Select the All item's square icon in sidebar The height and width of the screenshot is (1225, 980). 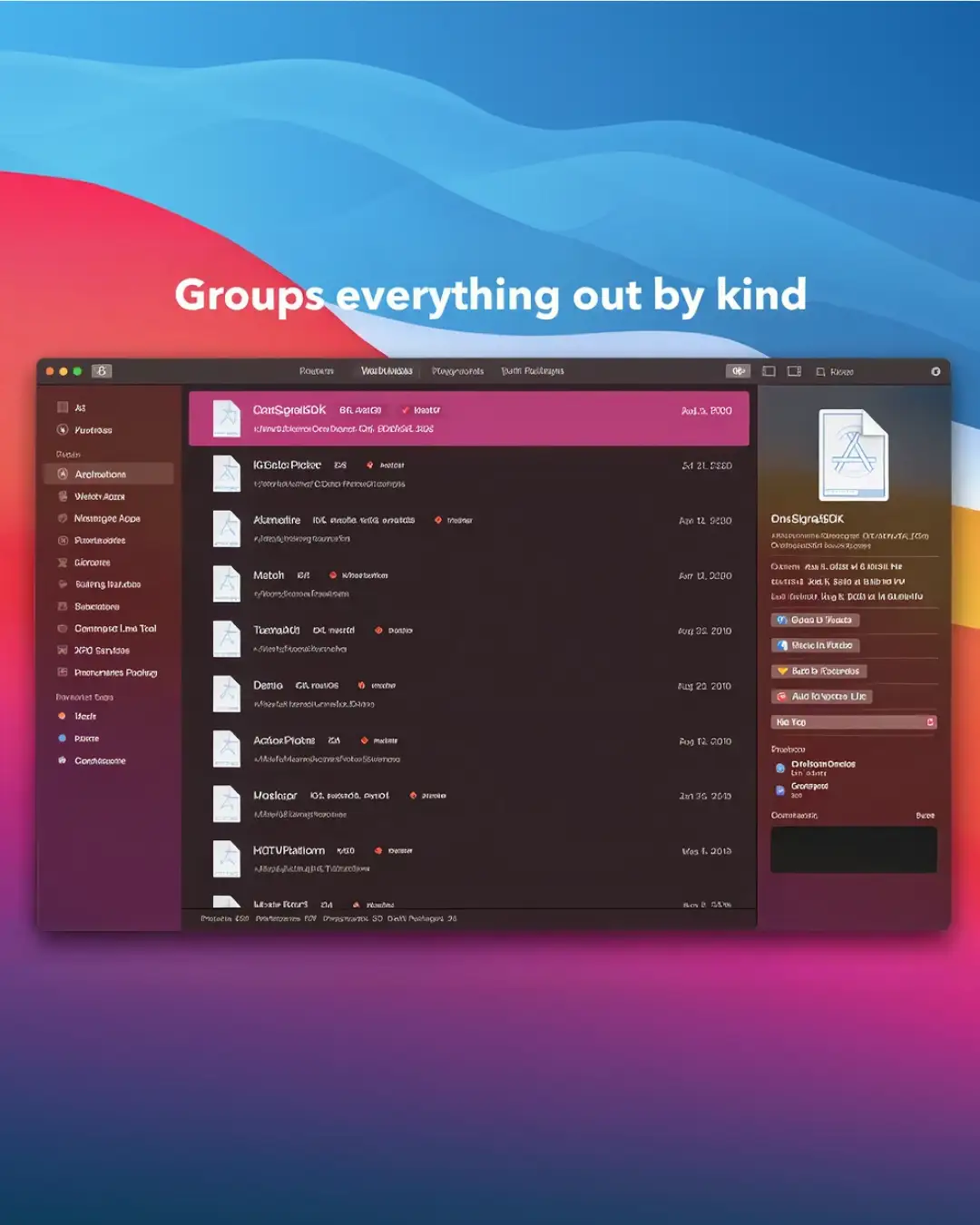(x=63, y=407)
